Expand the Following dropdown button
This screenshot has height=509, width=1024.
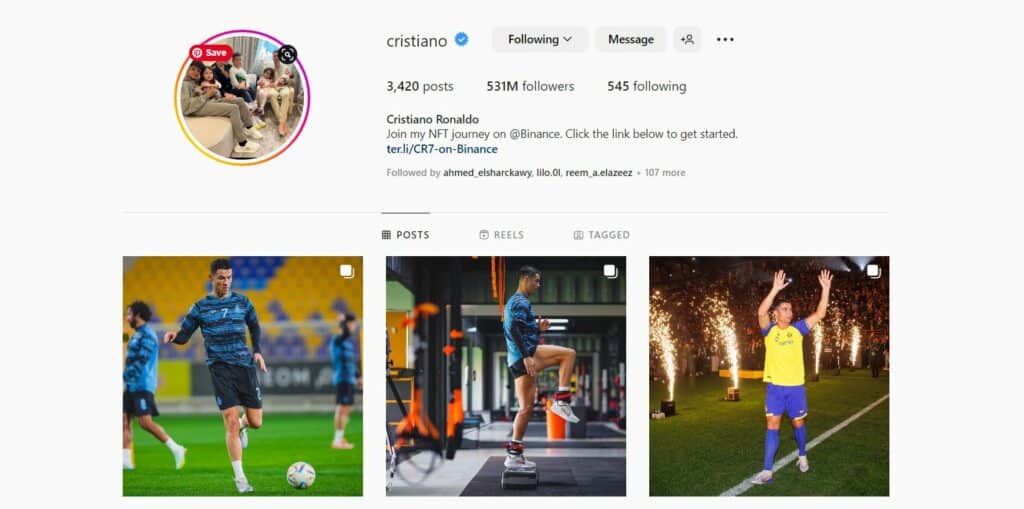539,39
